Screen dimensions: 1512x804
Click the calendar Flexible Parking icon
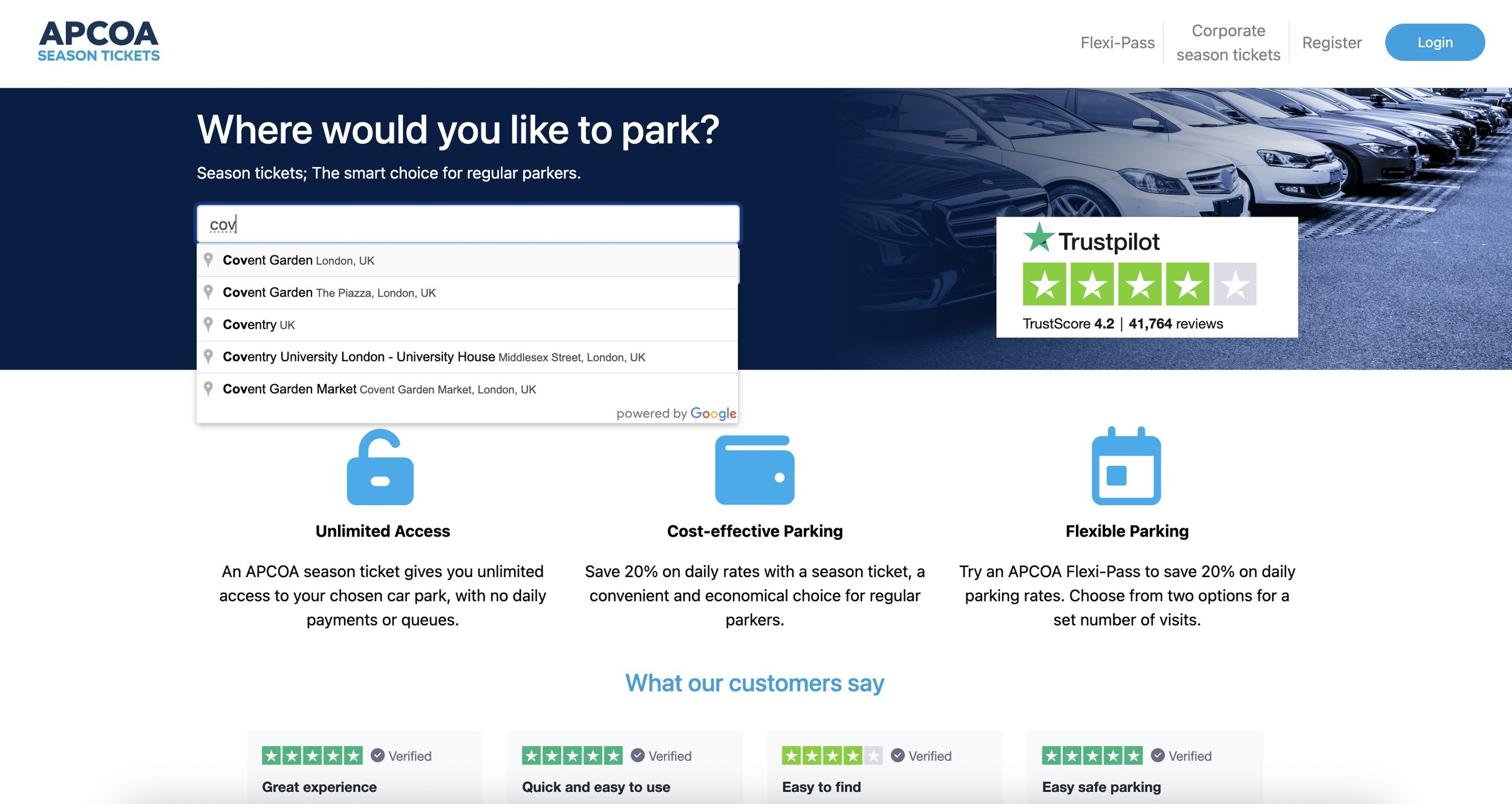coord(1126,466)
